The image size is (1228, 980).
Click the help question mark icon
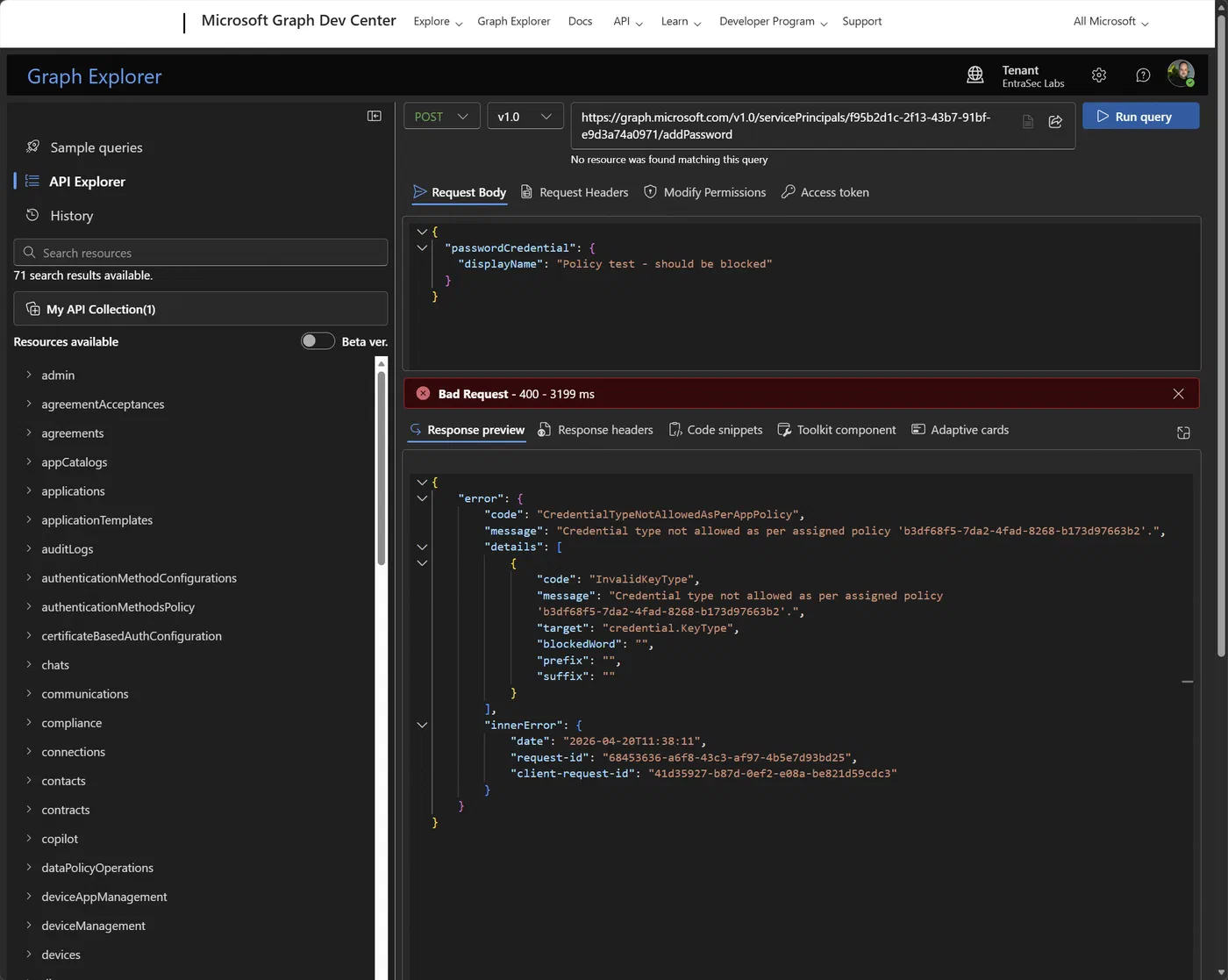1143,75
